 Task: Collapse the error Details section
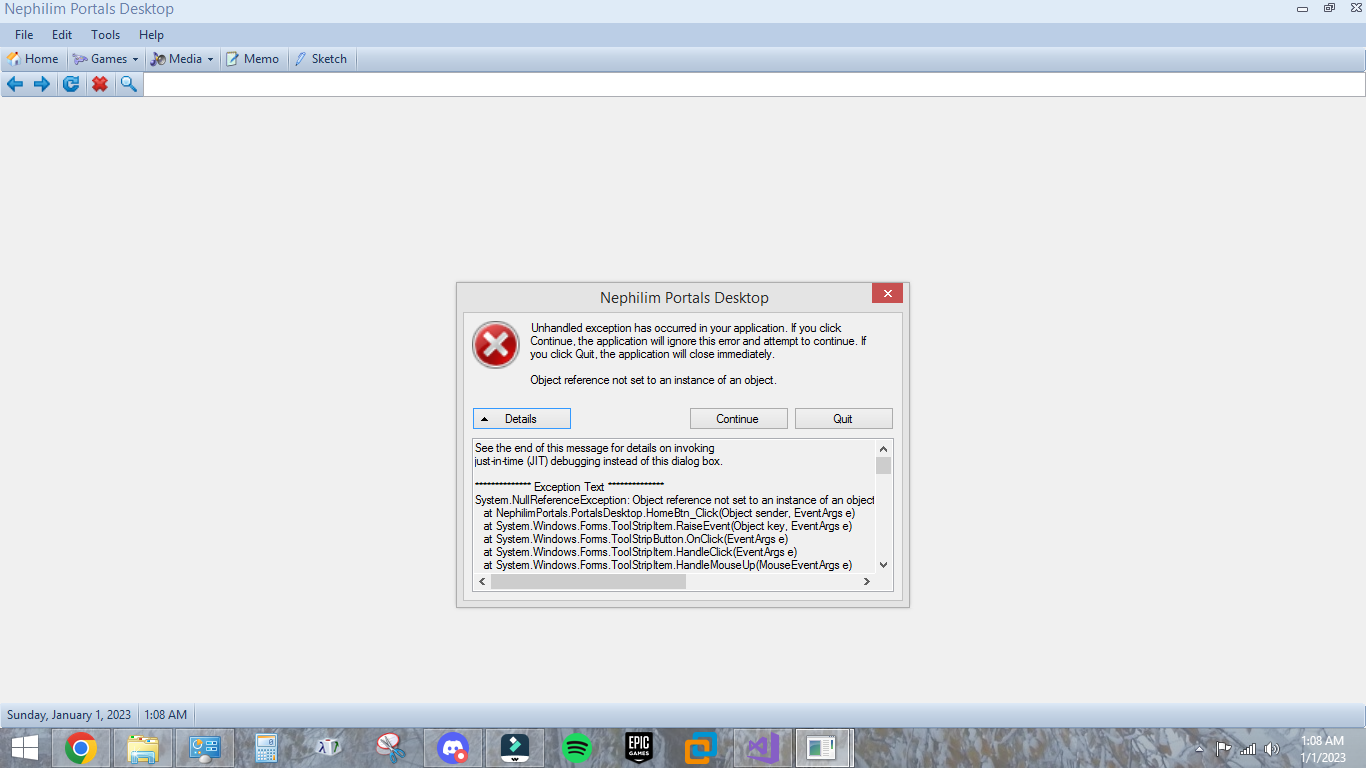coord(521,418)
